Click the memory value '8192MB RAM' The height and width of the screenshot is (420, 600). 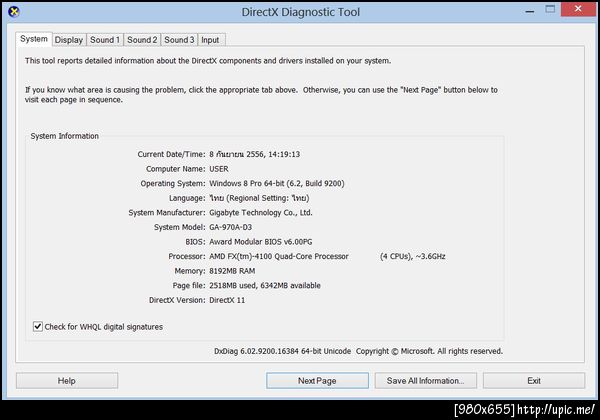click(x=232, y=271)
